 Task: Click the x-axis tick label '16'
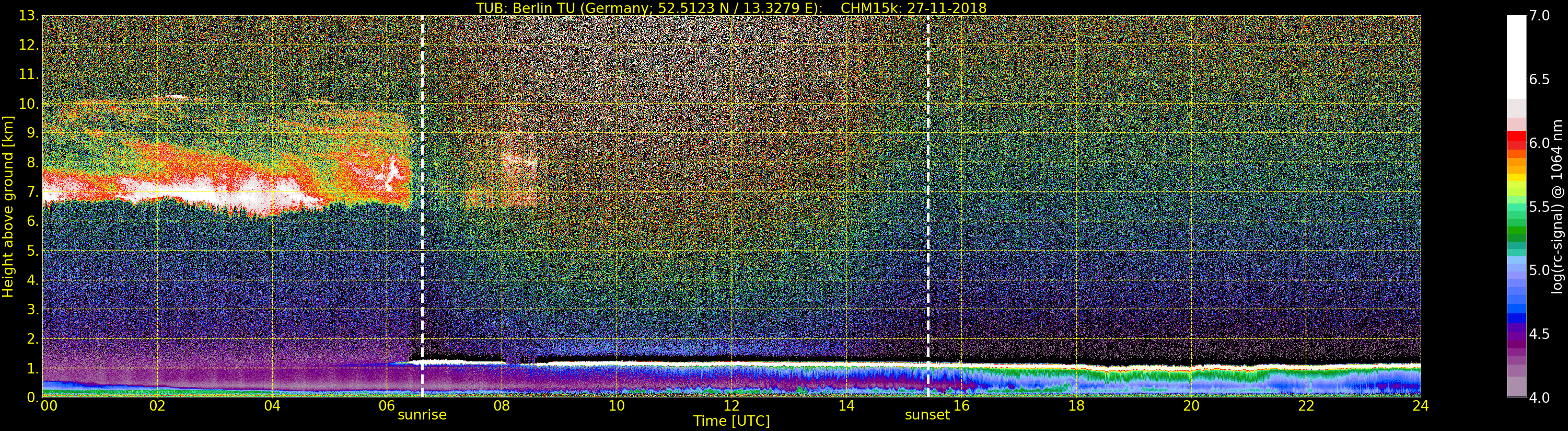tap(961, 405)
